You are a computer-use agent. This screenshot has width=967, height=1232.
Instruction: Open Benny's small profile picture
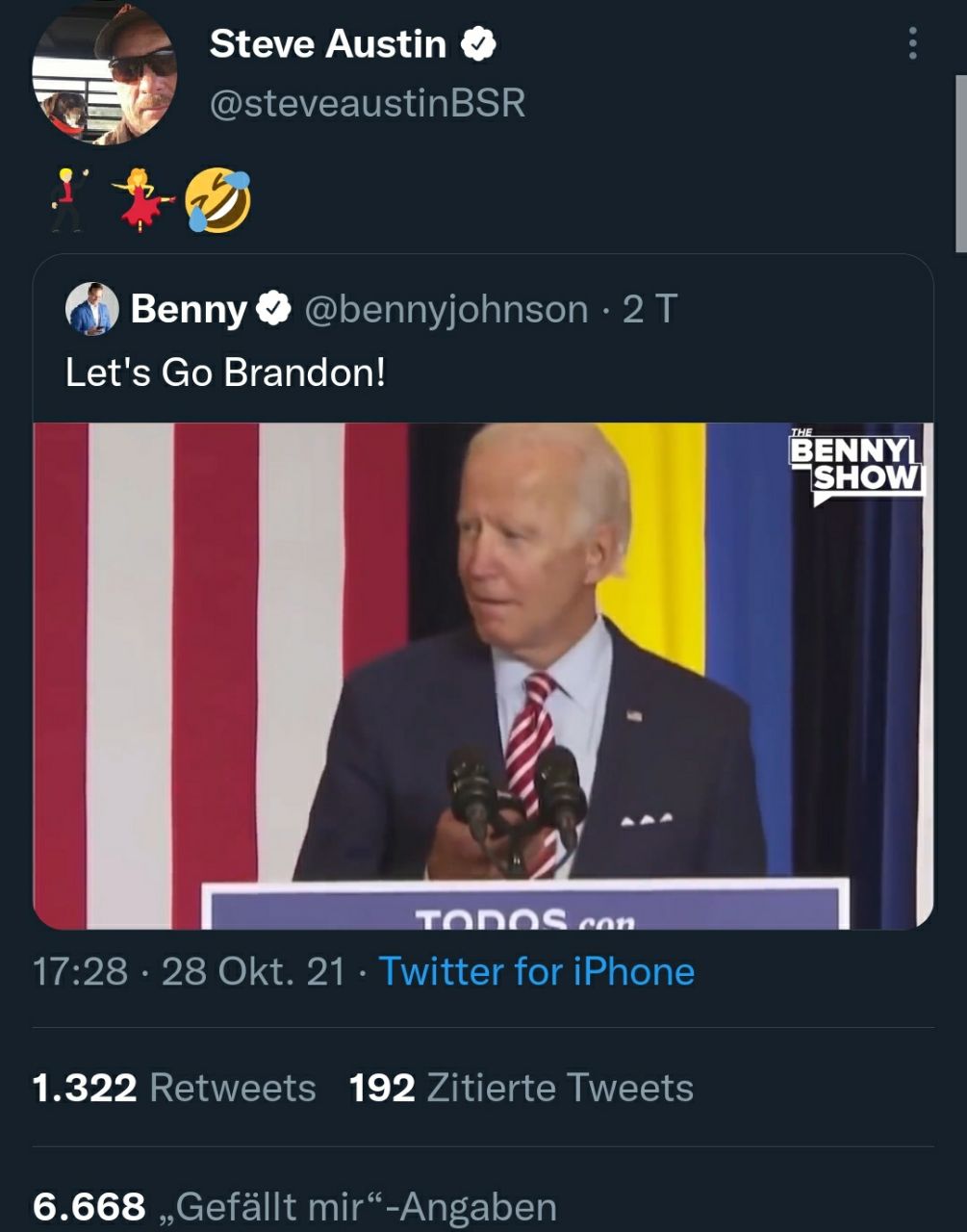[x=91, y=309]
